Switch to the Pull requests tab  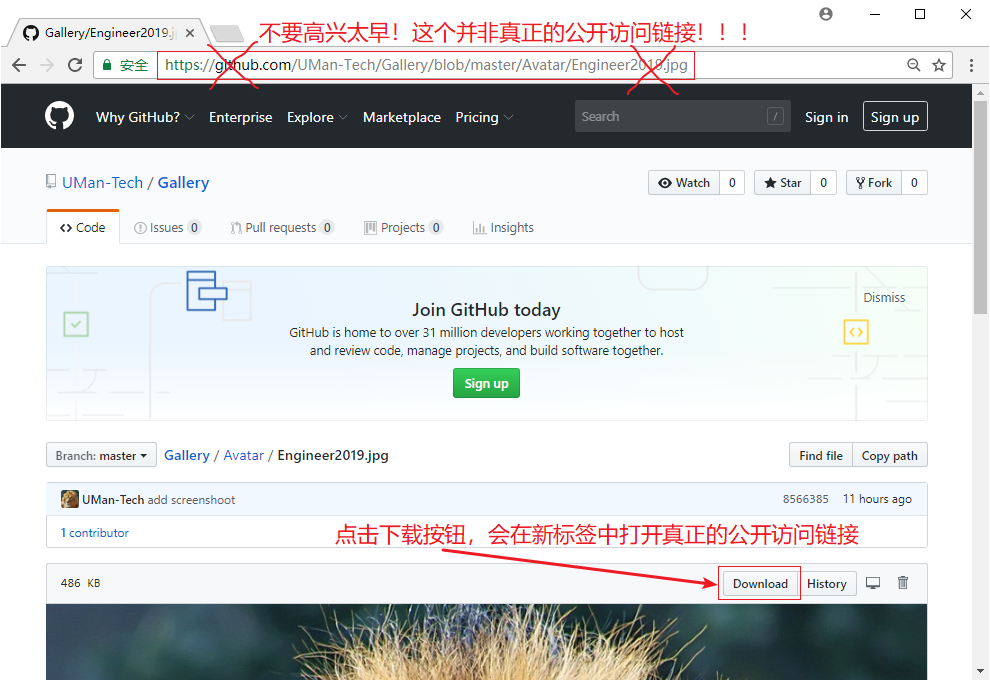pyautogui.click(x=282, y=227)
